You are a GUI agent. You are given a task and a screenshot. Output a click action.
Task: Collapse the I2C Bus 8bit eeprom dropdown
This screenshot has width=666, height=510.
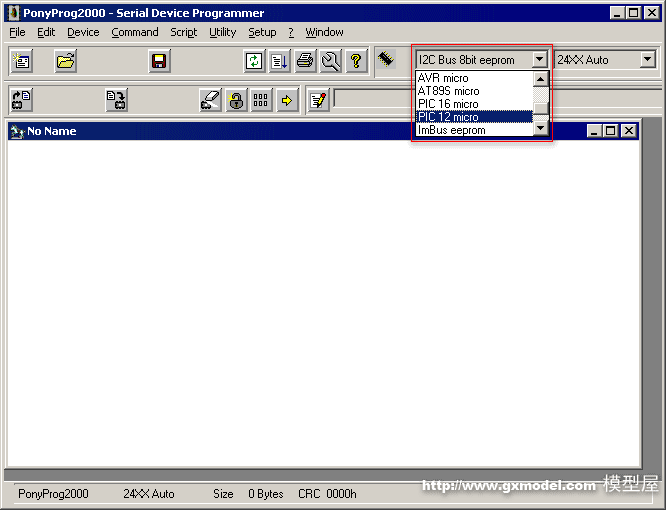click(x=540, y=60)
